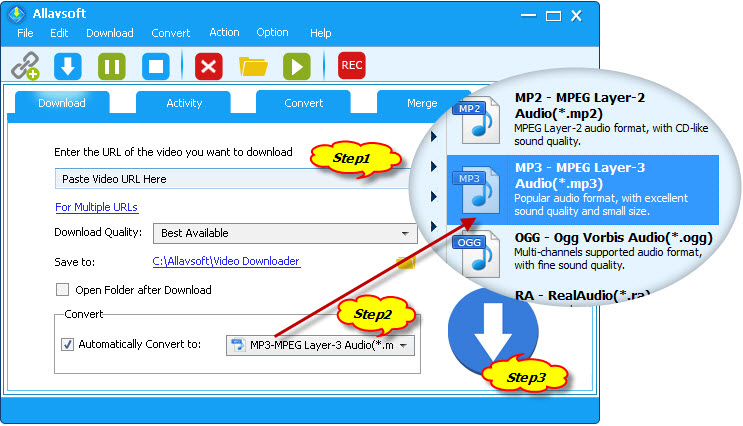Switch to the Activity tab
The height and width of the screenshot is (426, 743).
[x=184, y=103]
